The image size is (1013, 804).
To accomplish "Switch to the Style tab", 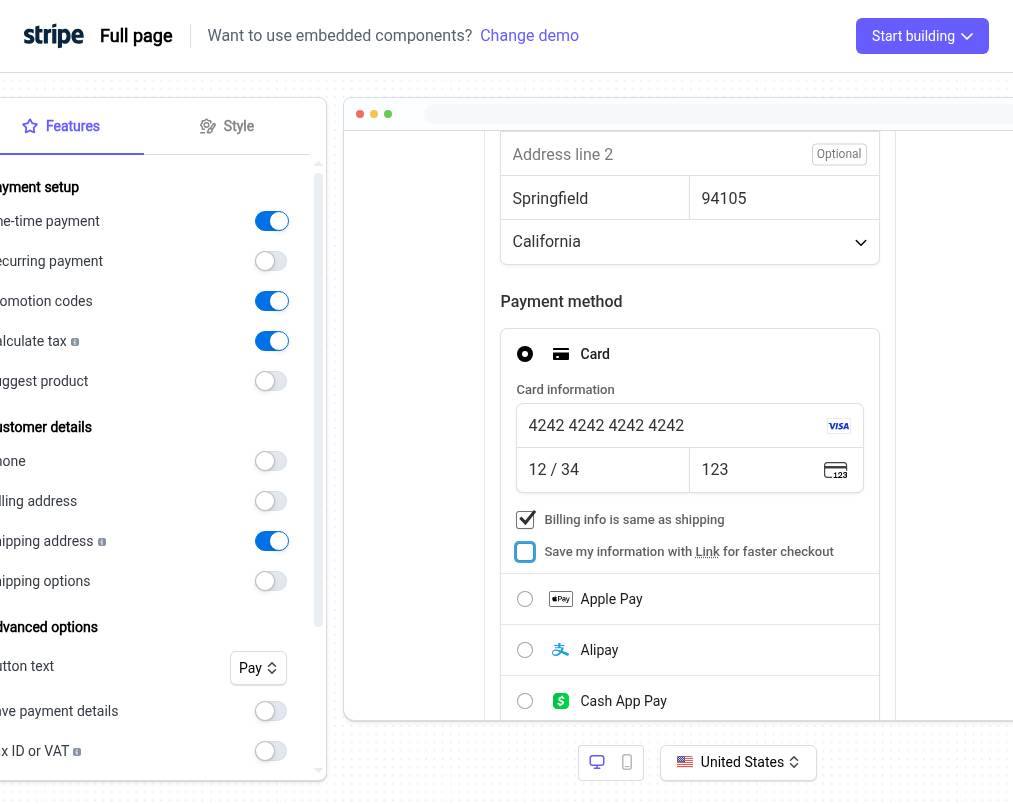I will click(227, 126).
